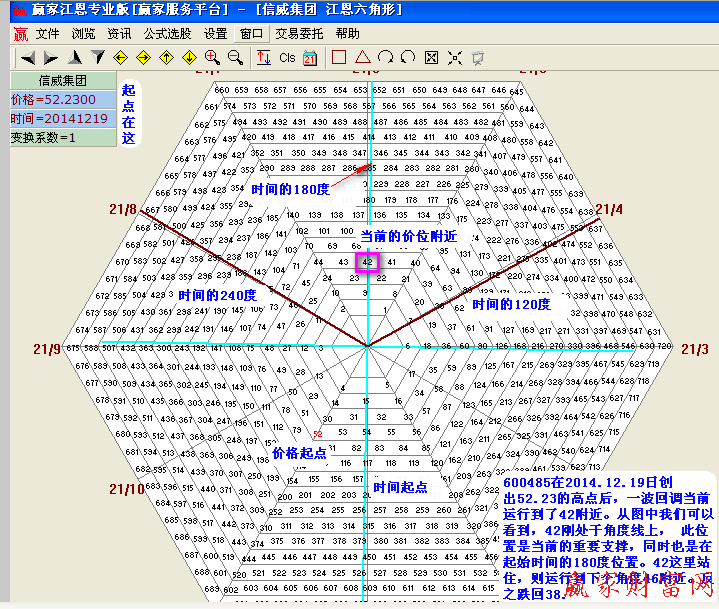
Task: Click the Cls clear toolbar button
Action: [287, 57]
